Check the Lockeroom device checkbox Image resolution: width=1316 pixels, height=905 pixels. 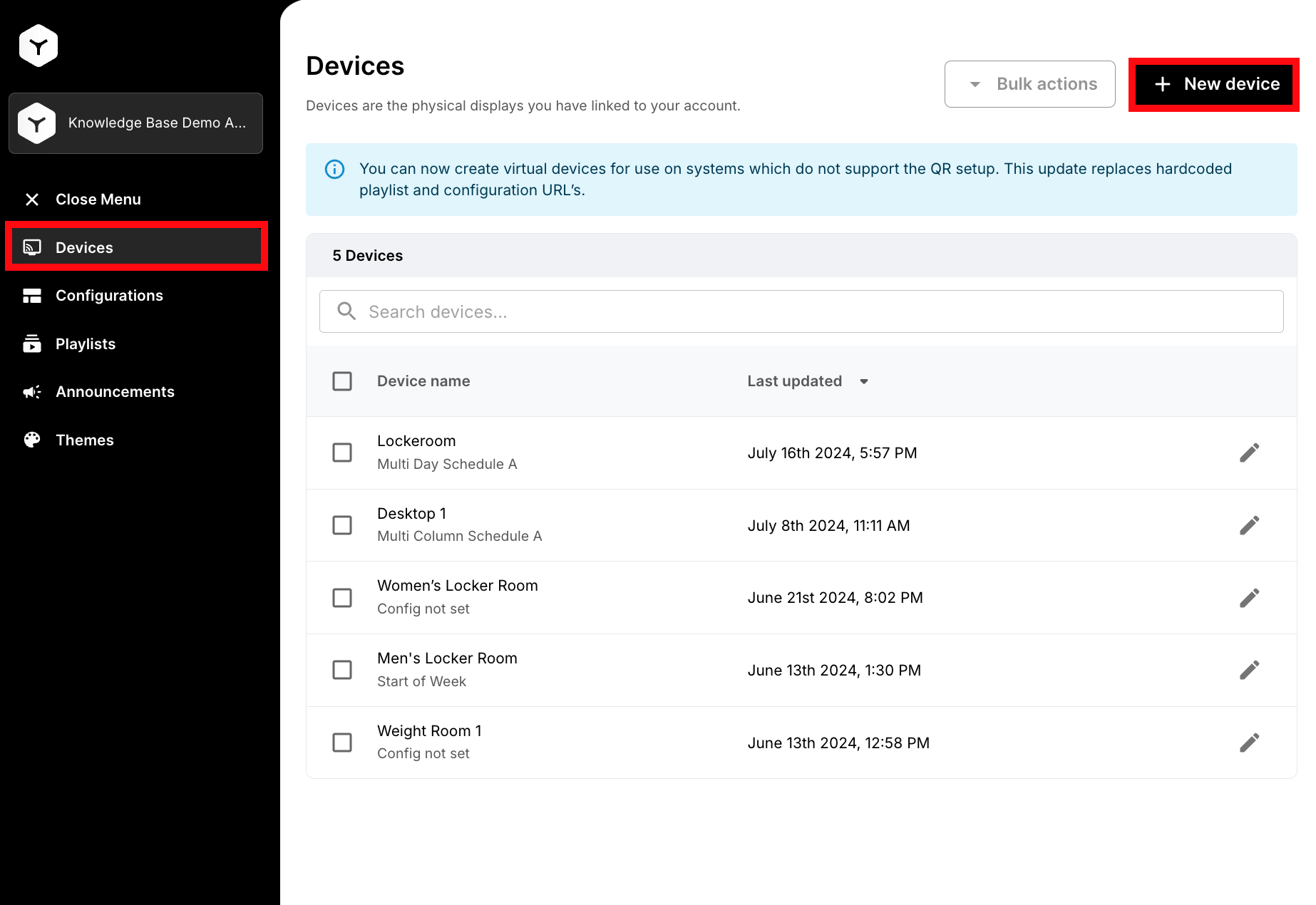click(342, 452)
